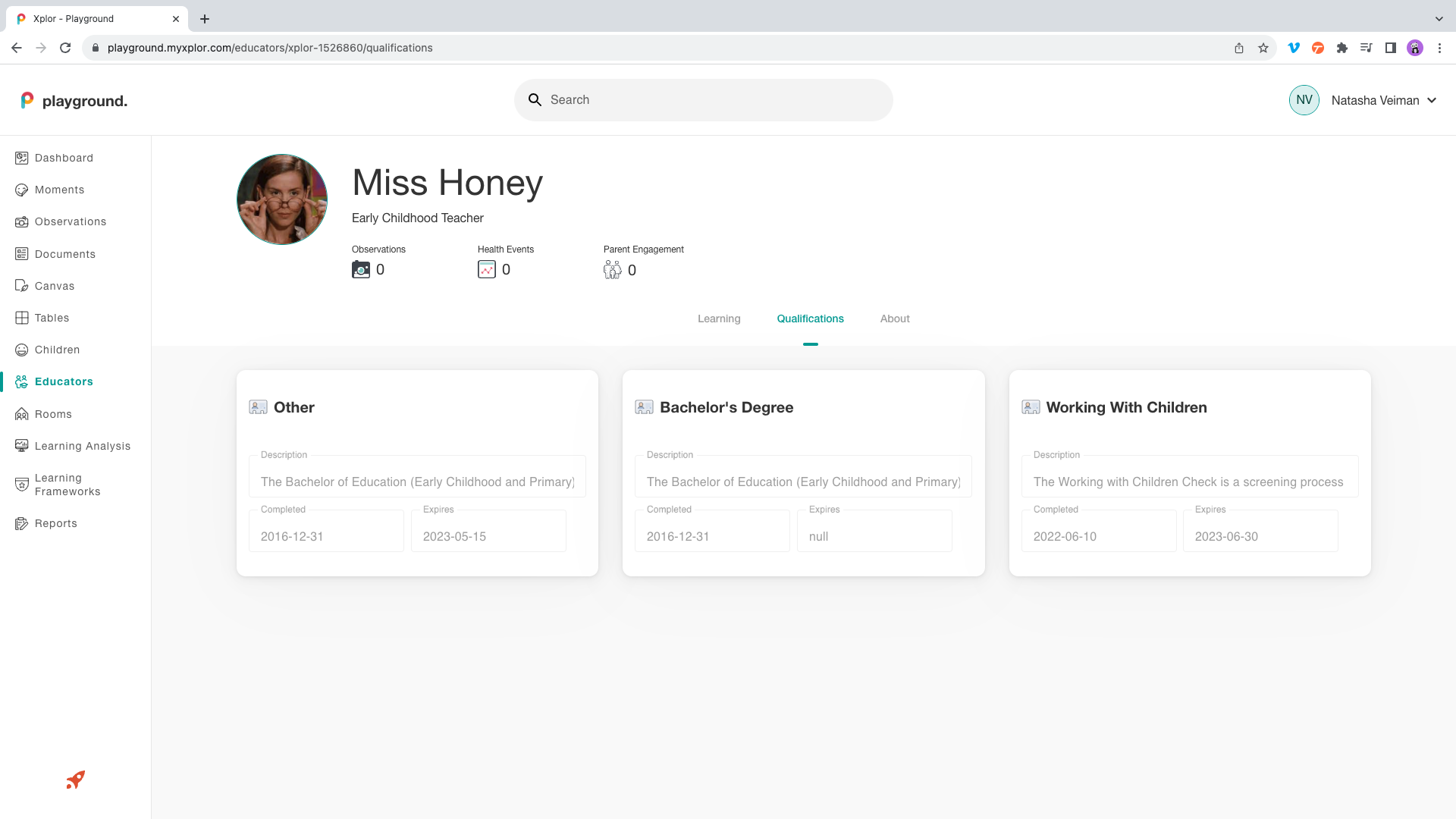Open the Dashboard sidebar item
Viewport: 1456px width, 819px height.
click(64, 158)
